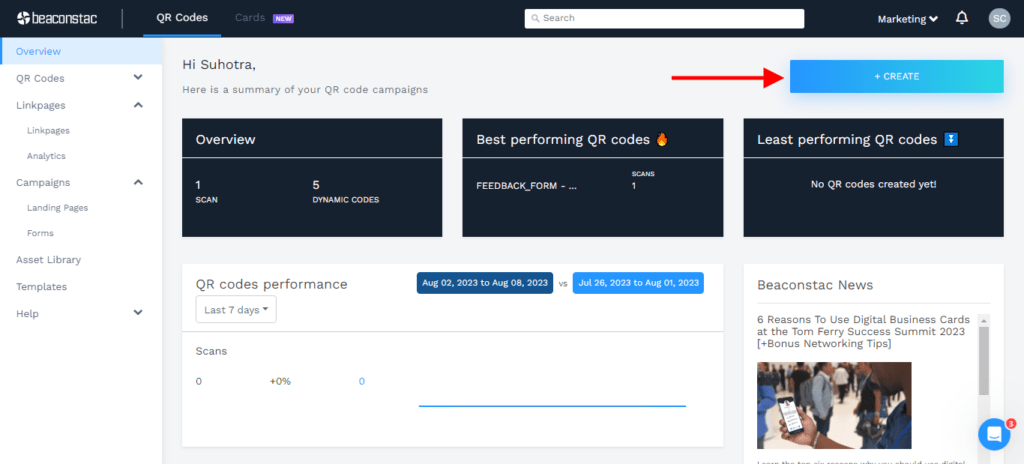Click the +0% scans change value
This screenshot has width=1024, height=464.
[280, 382]
